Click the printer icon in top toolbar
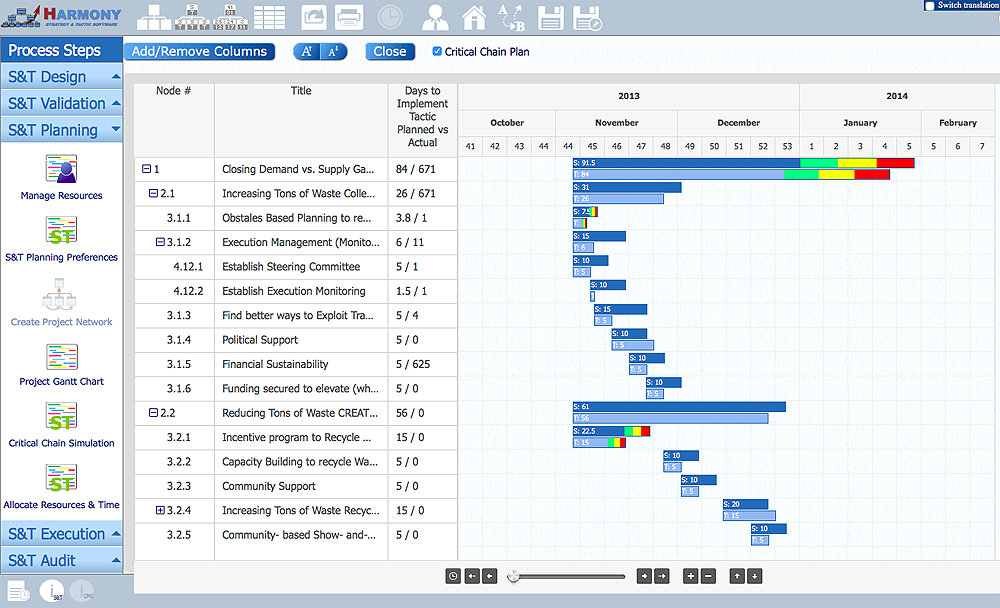Viewport: 1000px width, 608px height. 349,17
